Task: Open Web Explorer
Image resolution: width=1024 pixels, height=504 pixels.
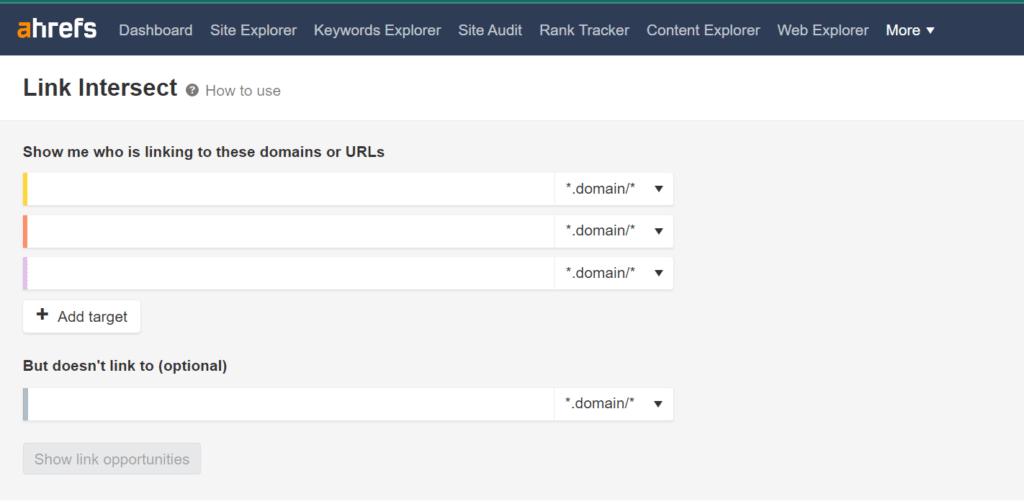Action: 823,30
